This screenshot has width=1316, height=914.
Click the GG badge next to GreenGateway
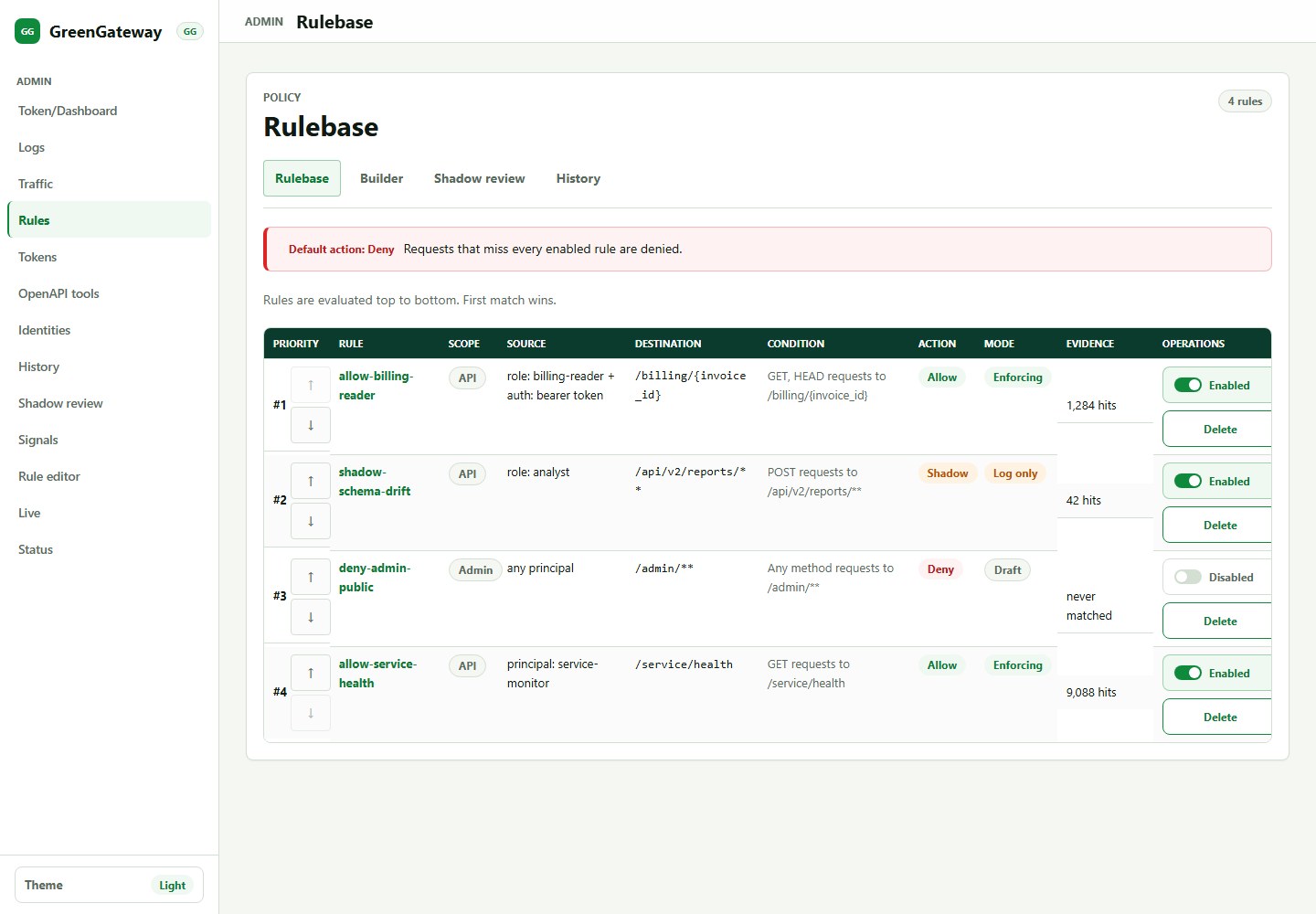pyautogui.click(x=190, y=31)
